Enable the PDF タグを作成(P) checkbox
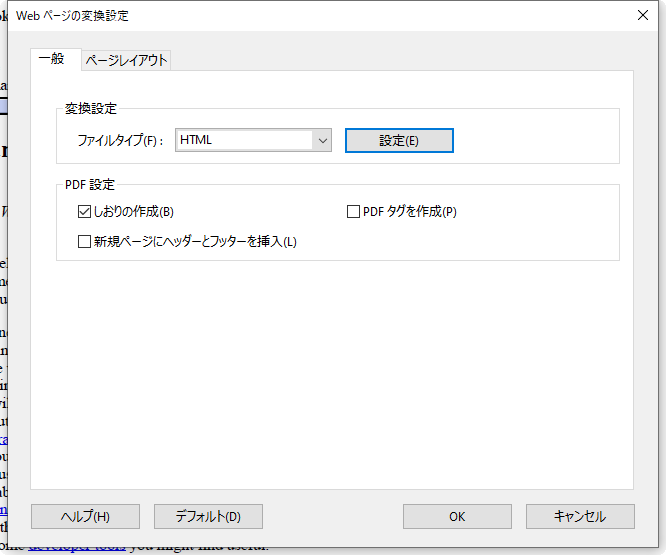666x555 pixels. coord(353,212)
